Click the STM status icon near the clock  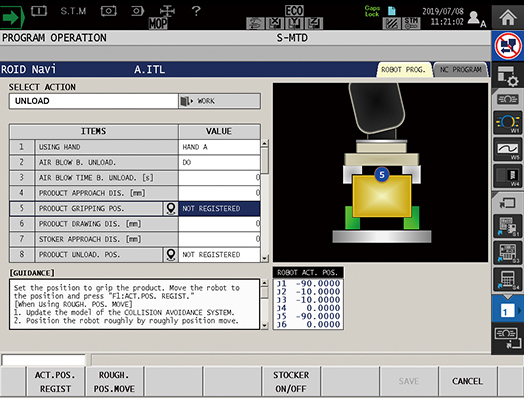point(411,23)
